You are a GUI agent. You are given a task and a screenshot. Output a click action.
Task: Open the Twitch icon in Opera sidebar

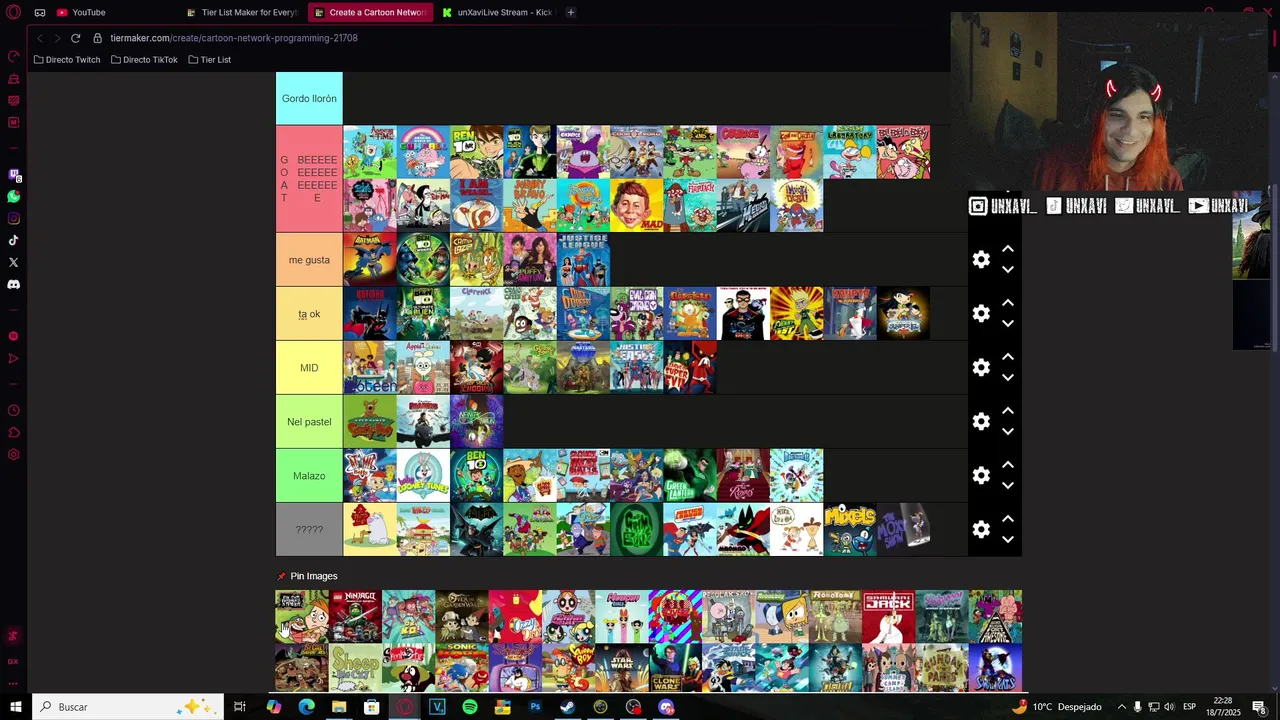pos(14,175)
